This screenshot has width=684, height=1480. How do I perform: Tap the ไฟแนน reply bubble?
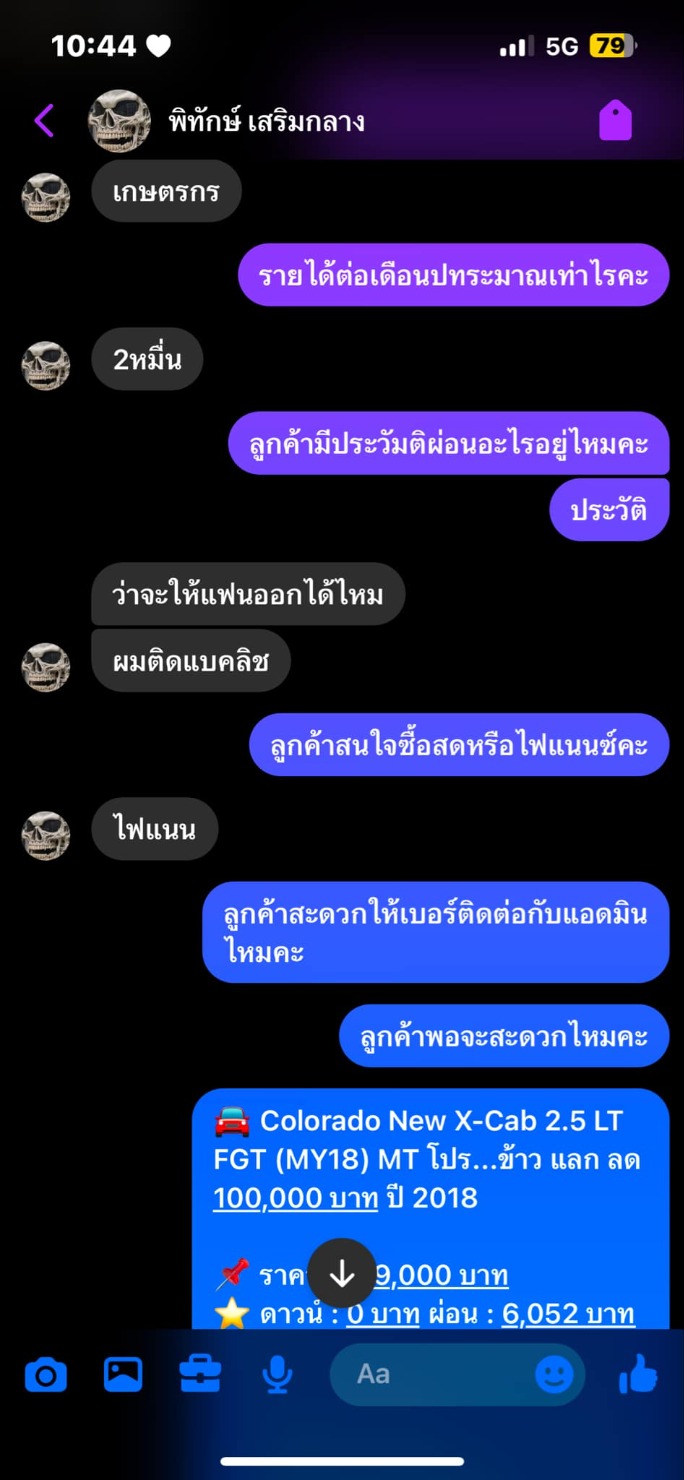point(155,828)
